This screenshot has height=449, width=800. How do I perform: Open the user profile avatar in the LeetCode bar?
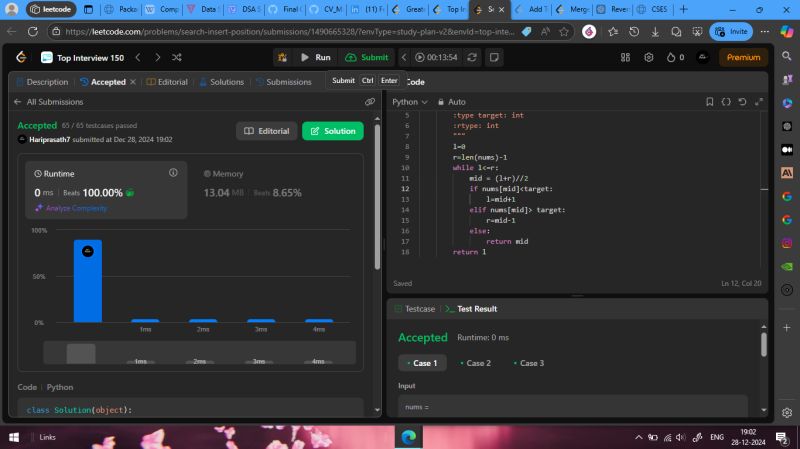coord(703,58)
